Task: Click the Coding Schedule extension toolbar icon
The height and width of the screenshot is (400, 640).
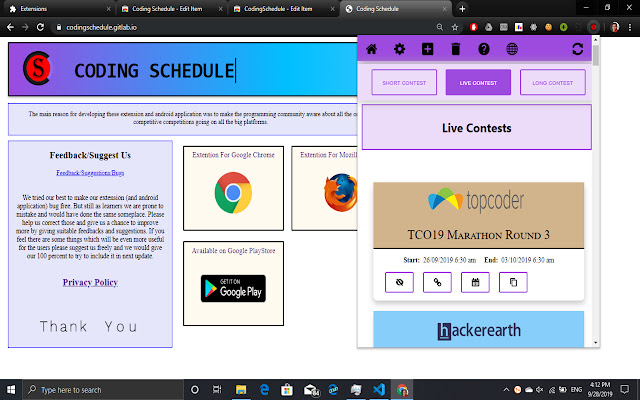Action: pyautogui.click(x=593, y=27)
